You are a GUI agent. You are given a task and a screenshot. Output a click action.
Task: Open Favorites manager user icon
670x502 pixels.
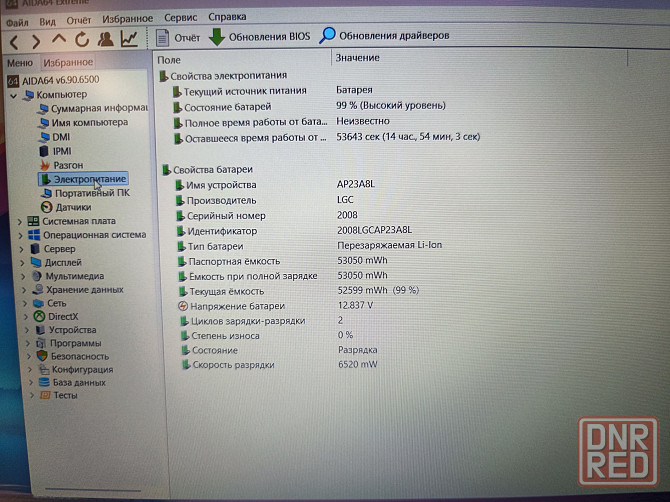pyautogui.click(x=105, y=39)
